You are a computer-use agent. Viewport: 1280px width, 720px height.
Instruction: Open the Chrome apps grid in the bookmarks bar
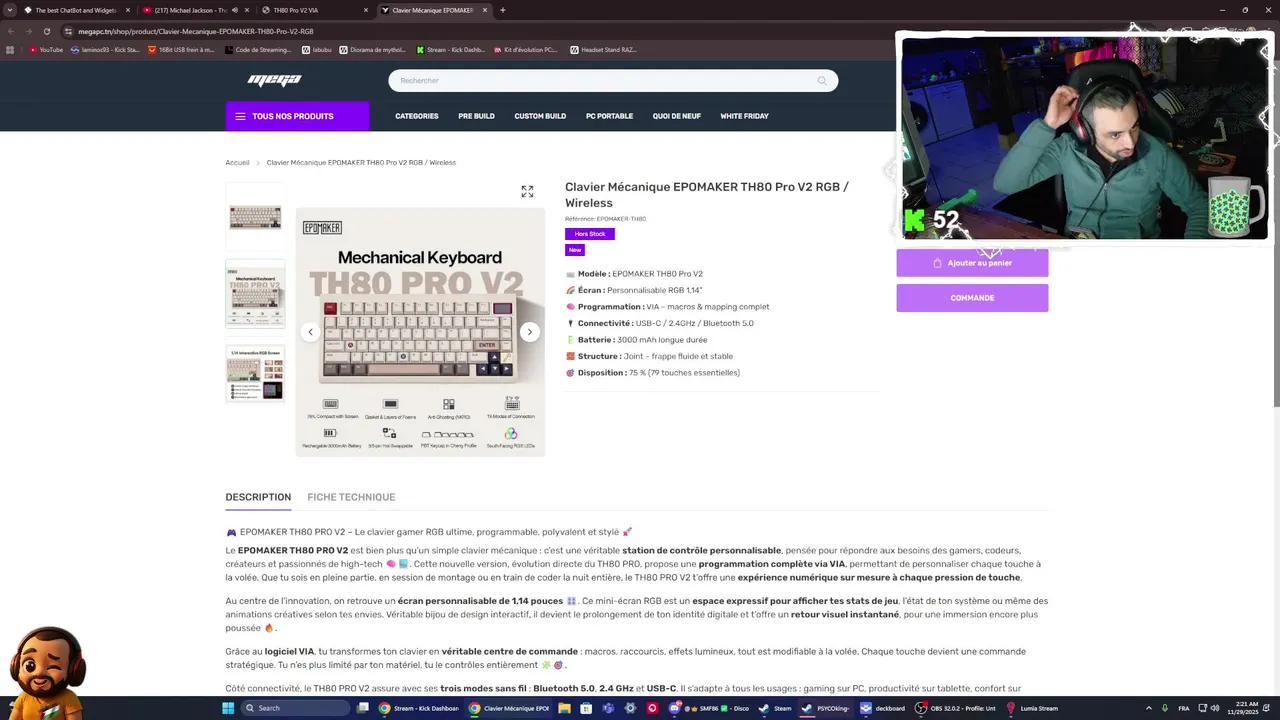(x=10, y=49)
